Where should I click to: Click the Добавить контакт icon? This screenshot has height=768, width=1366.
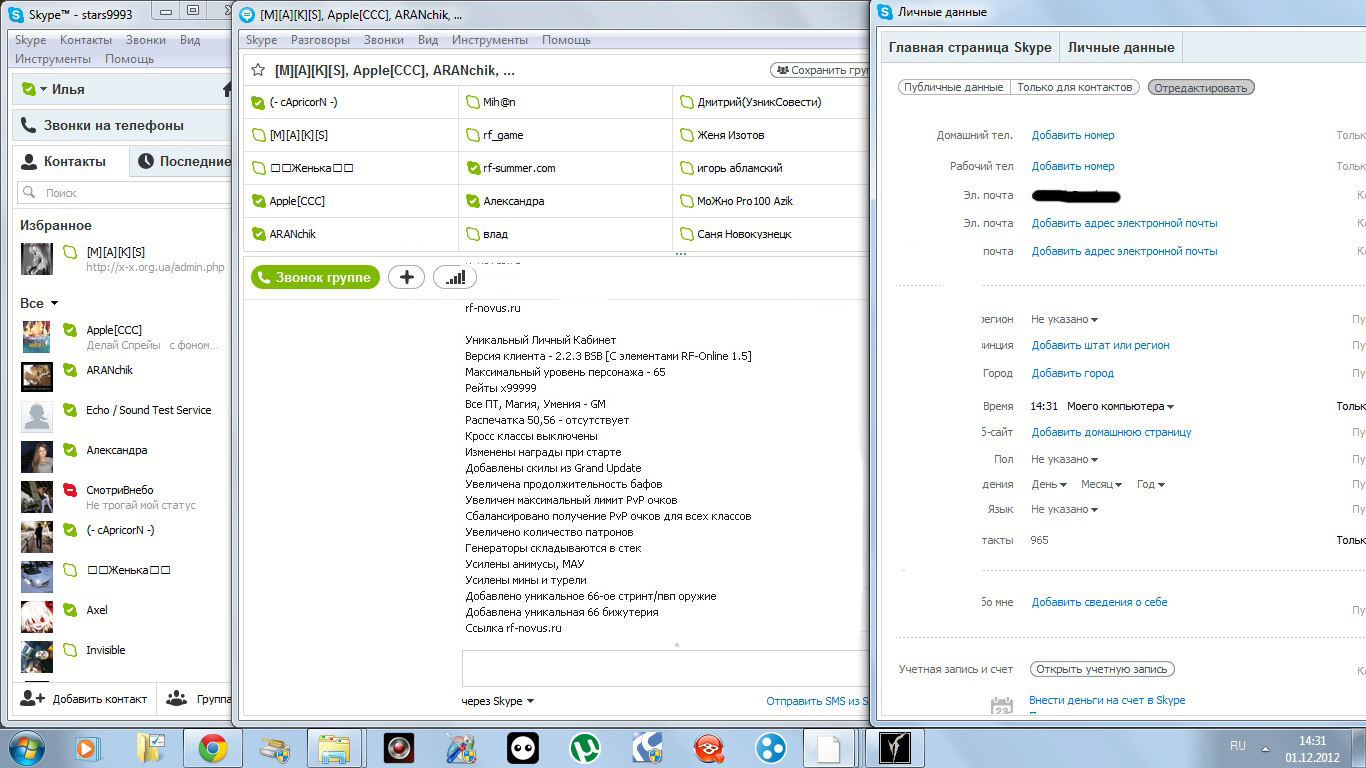click(33, 698)
